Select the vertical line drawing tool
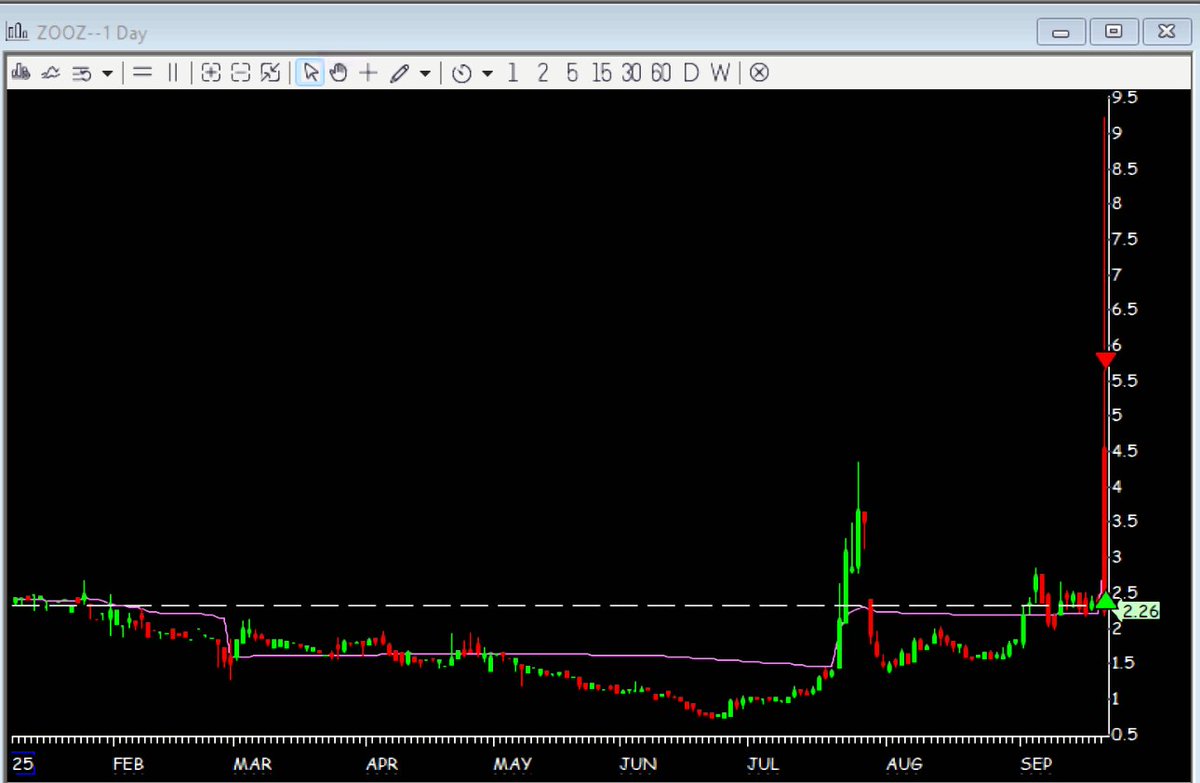Screen dimensions: 1200x783 click(x=172, y=73)
